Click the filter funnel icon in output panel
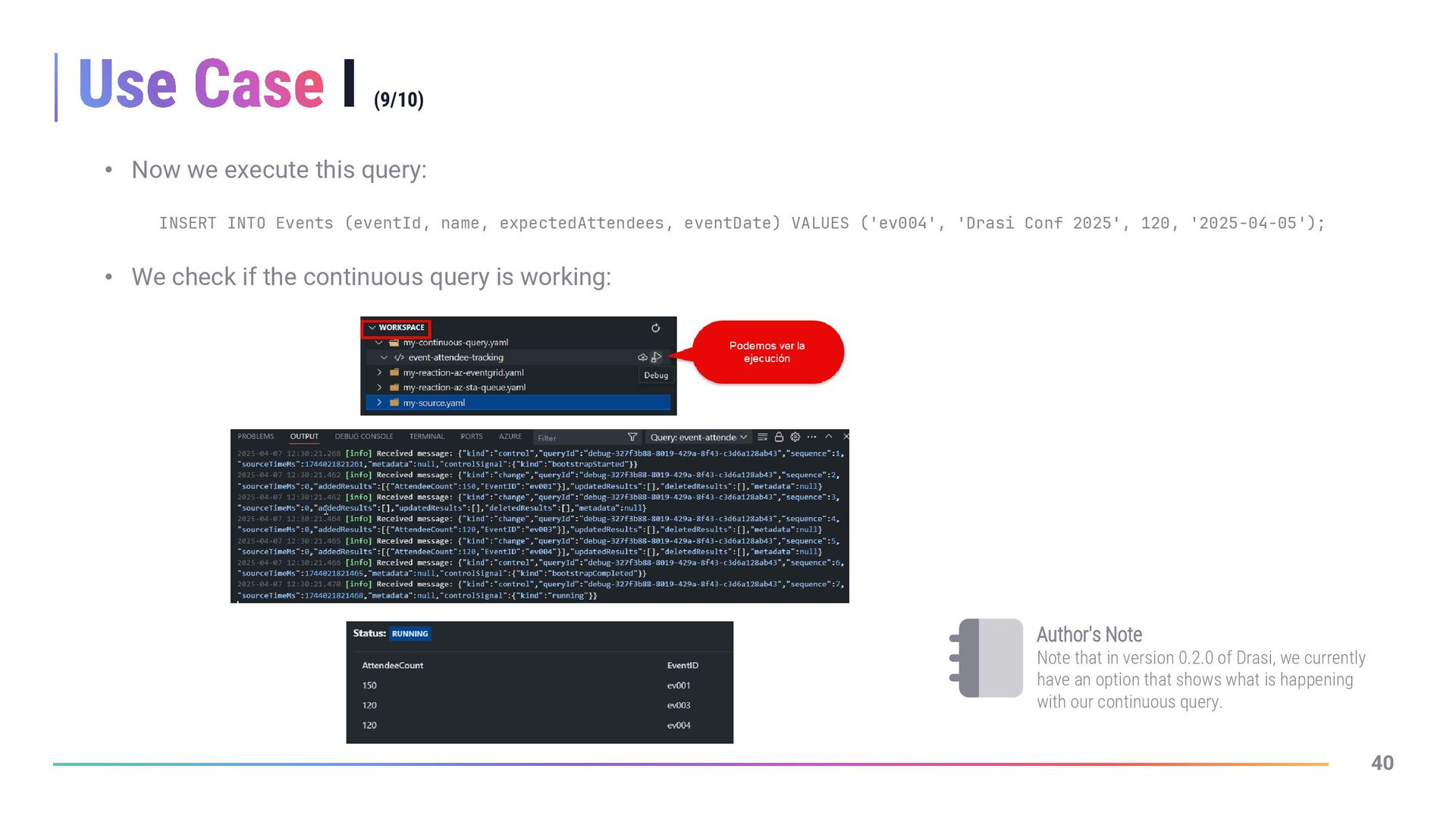The width and height of the screenshot is (1456, 819). 632,438
